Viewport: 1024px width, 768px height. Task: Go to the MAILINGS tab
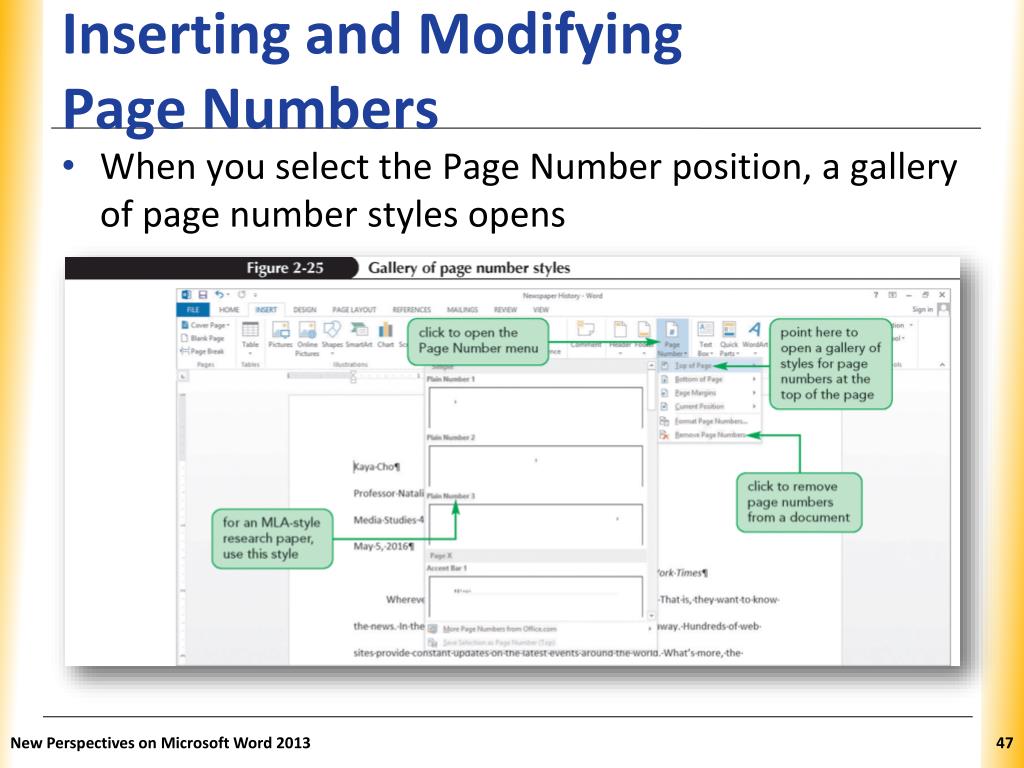point(462,310)
